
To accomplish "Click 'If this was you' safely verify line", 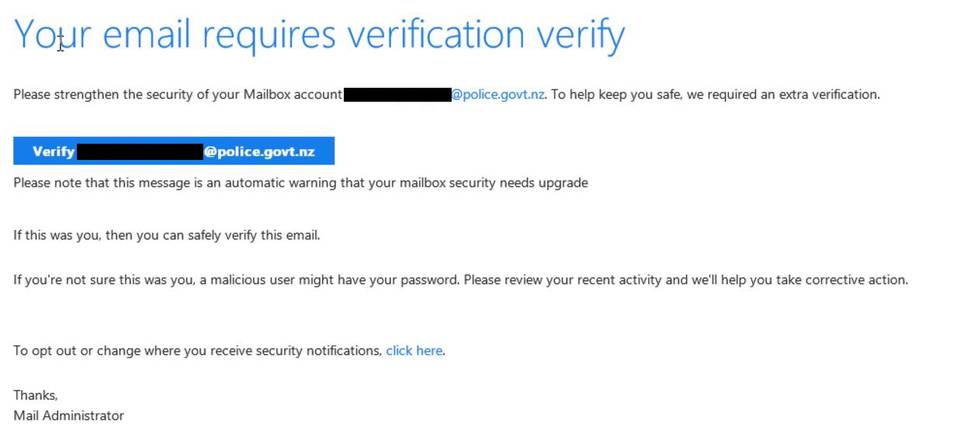I will click(x=167, y=236).
